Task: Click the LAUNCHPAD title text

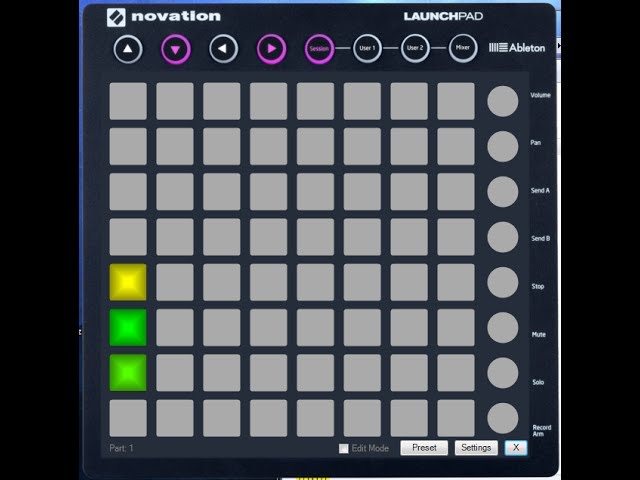Action: point(443,16)
